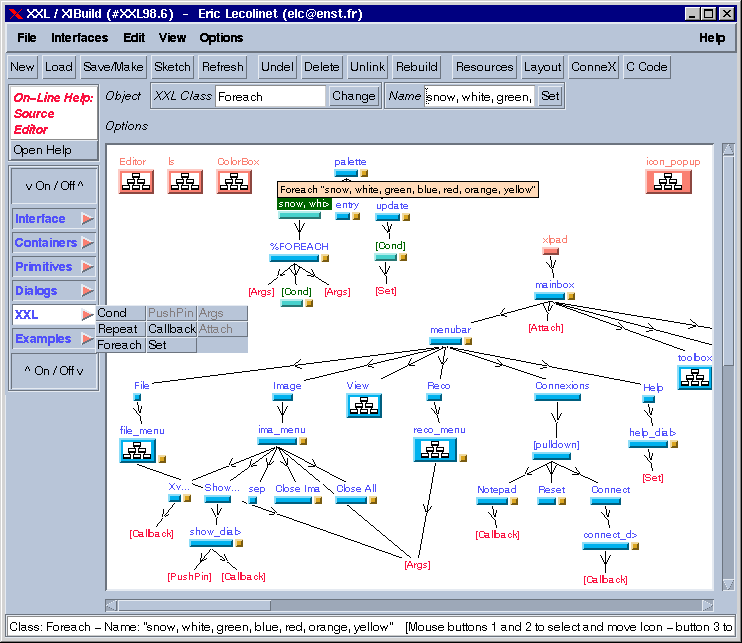Select the Connexions node bar
The width and height of the screenshot is (742, 643).
(557, 397)
